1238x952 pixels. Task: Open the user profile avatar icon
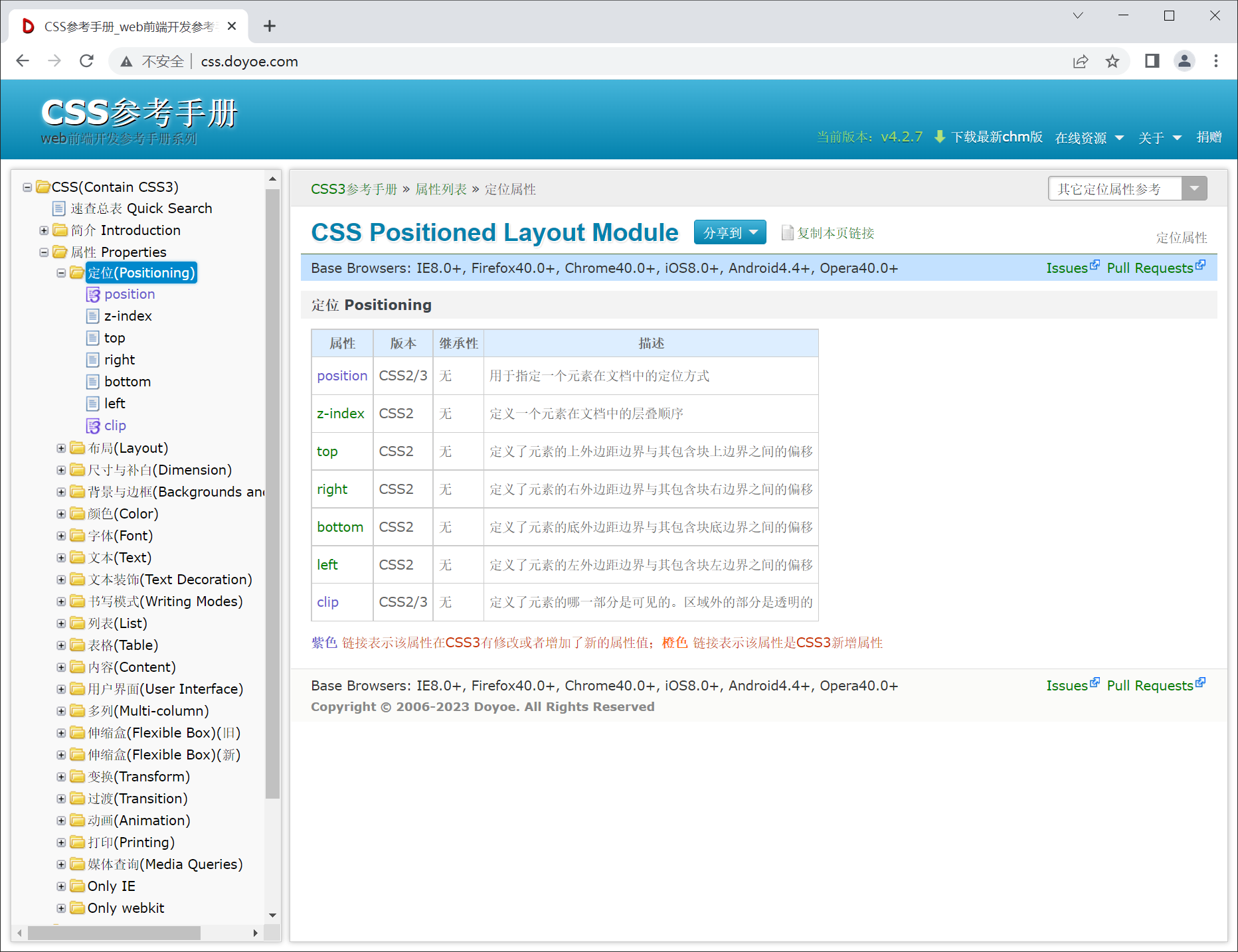pyautogui.click(x=1184, y=61)
